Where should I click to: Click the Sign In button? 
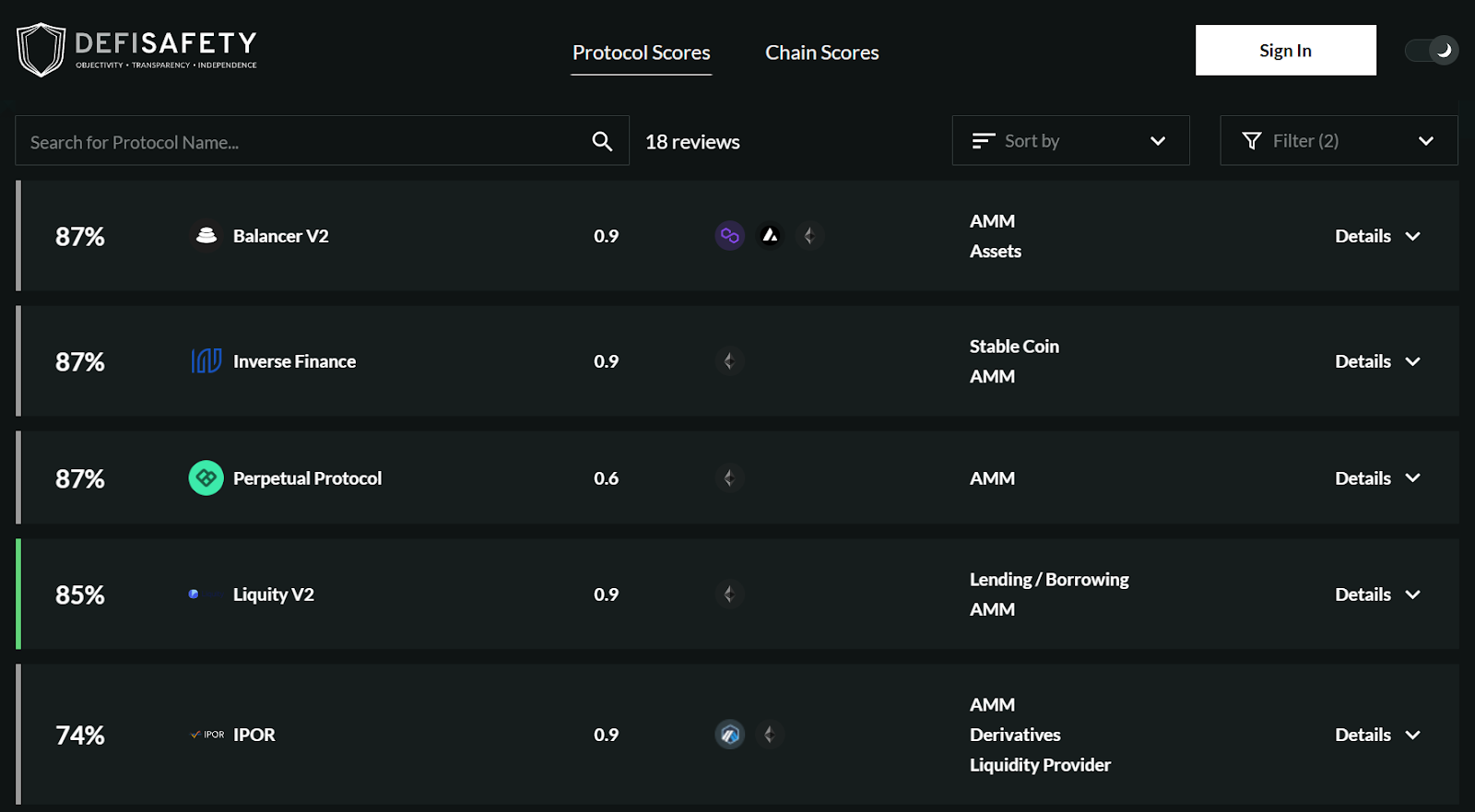coord(1286,50)
